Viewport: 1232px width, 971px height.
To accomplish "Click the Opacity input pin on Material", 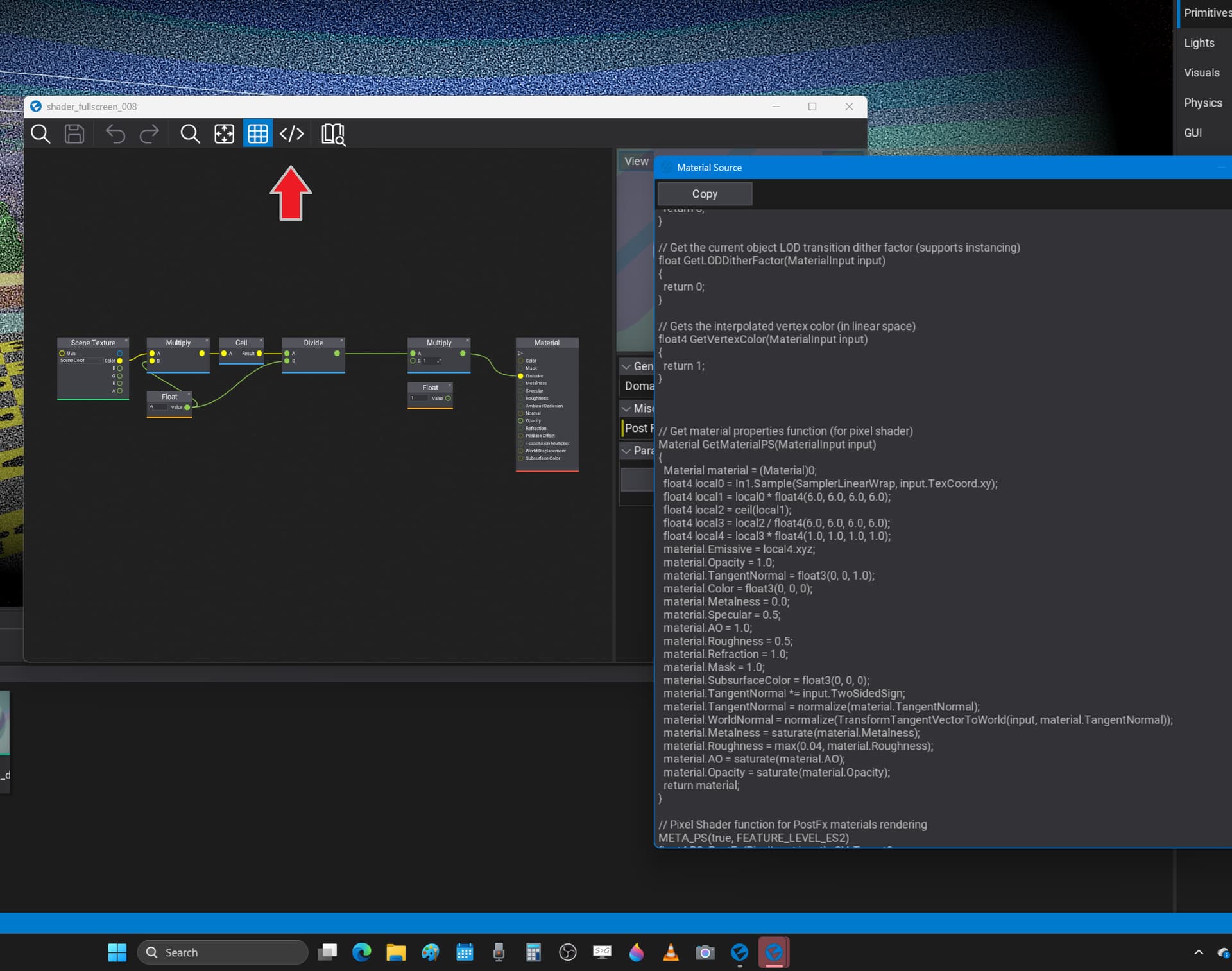I will [x=520, y=421].
